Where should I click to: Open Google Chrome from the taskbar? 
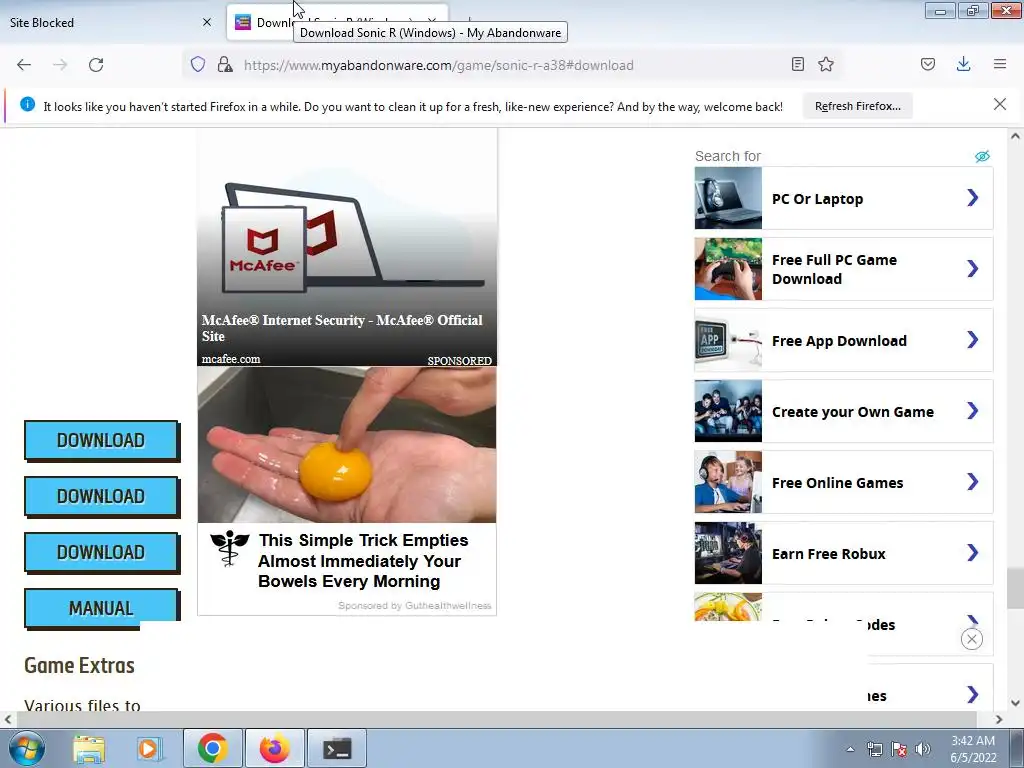(212, 748)
